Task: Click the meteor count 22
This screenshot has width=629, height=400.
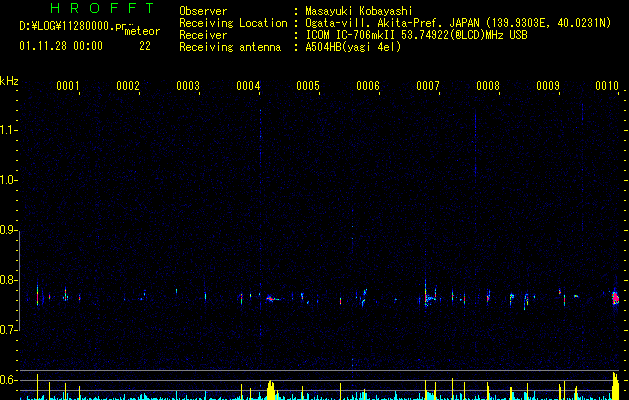Action: (x=145, y=46)
